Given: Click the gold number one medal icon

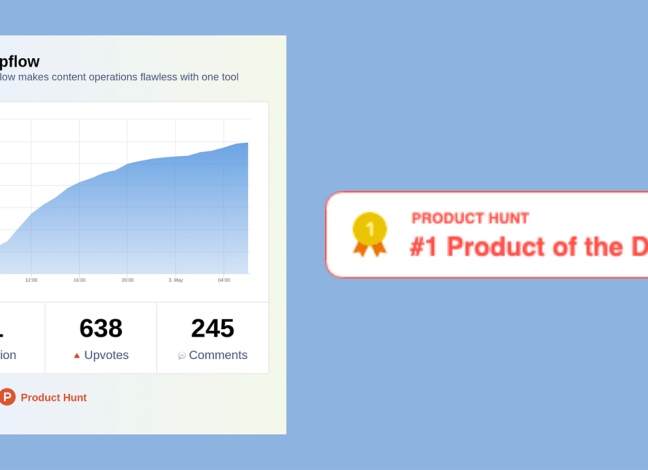Looking at the screenshot, I should pos(370,234).
